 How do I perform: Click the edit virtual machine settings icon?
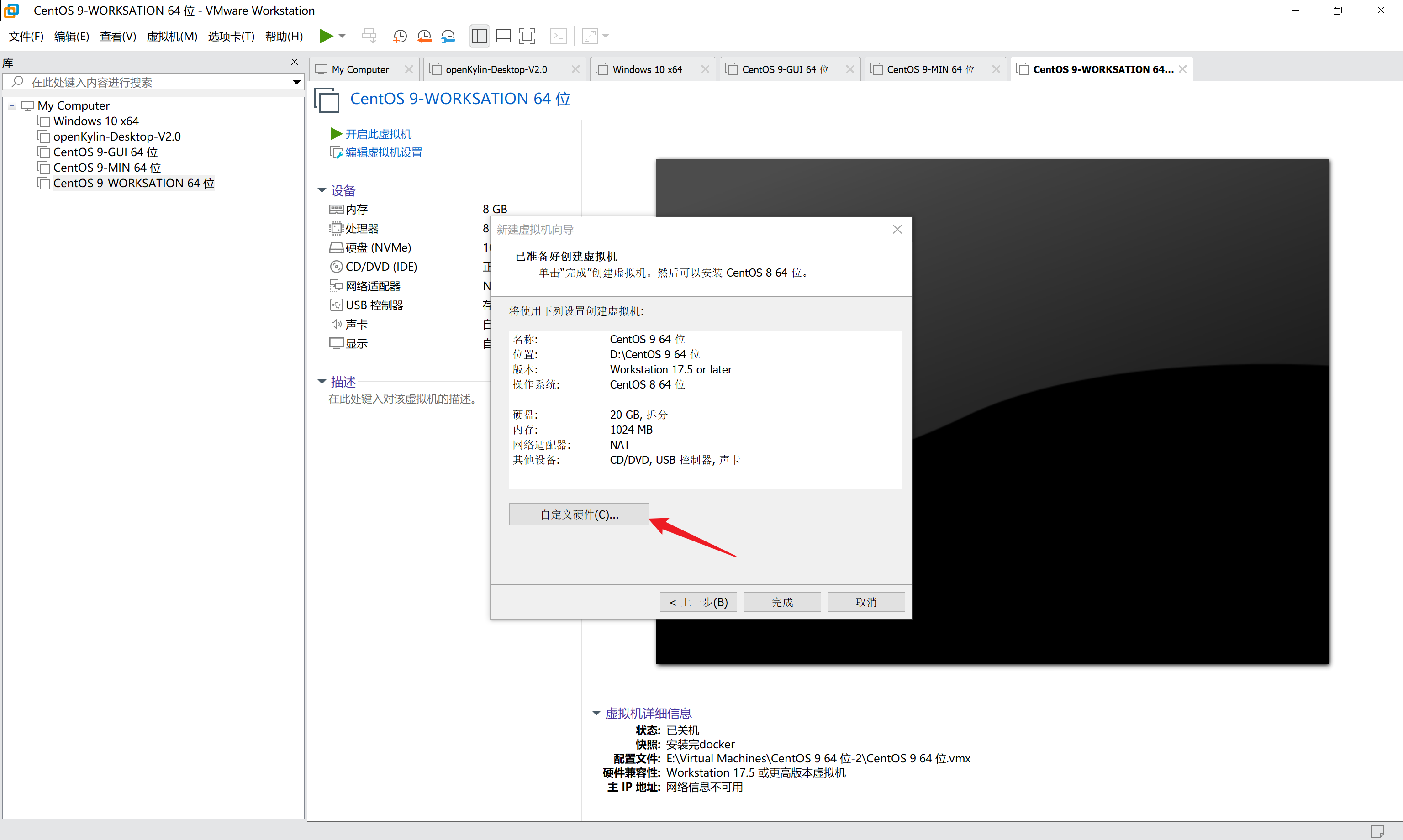336,152
